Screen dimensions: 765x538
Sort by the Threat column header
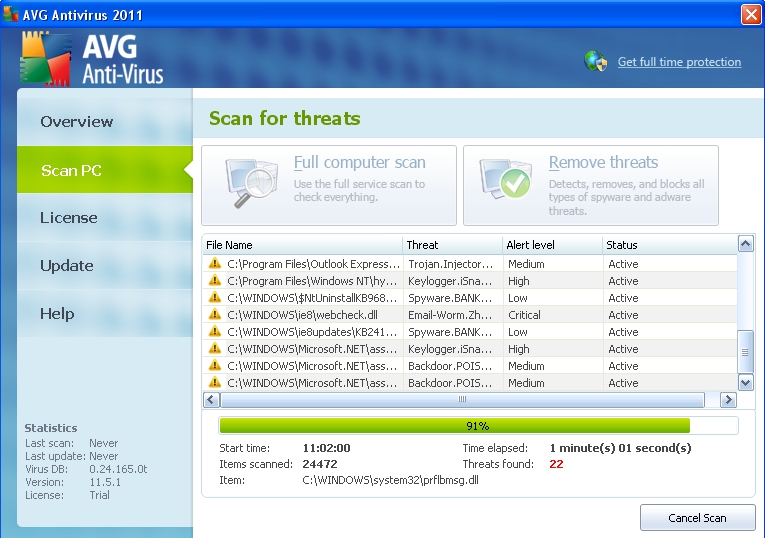coord(453,245)
